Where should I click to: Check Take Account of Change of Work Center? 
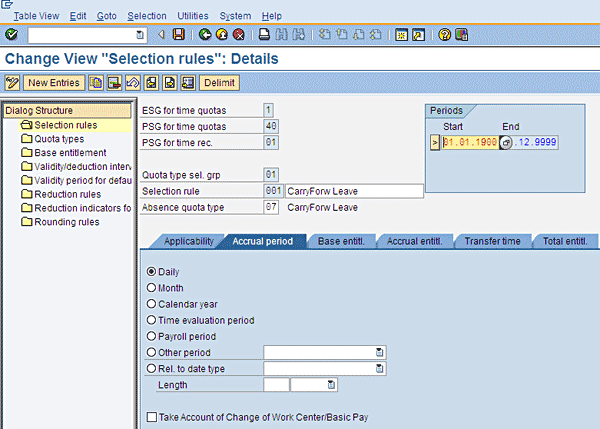click(152, 417)
